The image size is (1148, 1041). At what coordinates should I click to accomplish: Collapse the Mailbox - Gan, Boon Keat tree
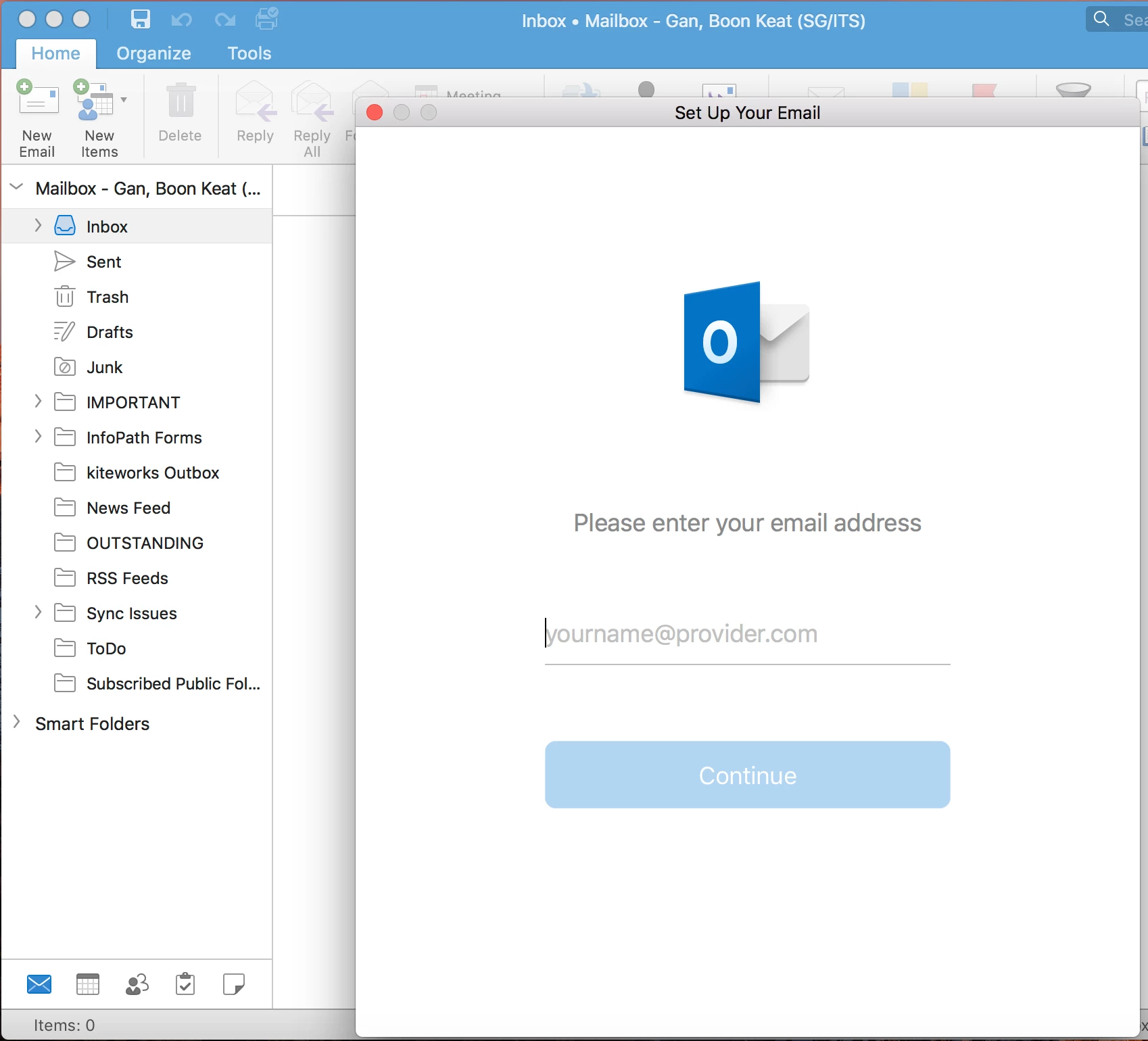pyautogui.click(x=17, y=187)
